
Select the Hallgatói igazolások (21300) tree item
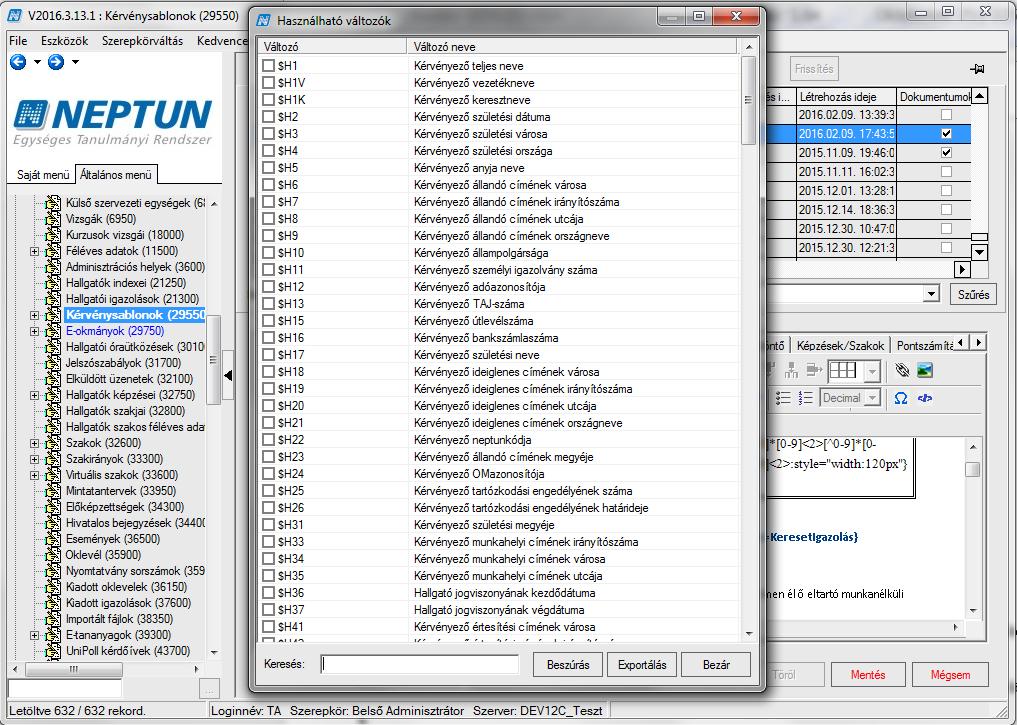coord(132,299)
